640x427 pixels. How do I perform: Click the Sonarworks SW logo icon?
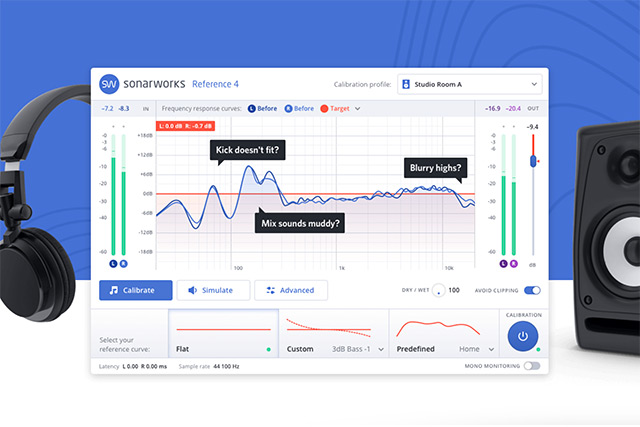click(110, 84)
